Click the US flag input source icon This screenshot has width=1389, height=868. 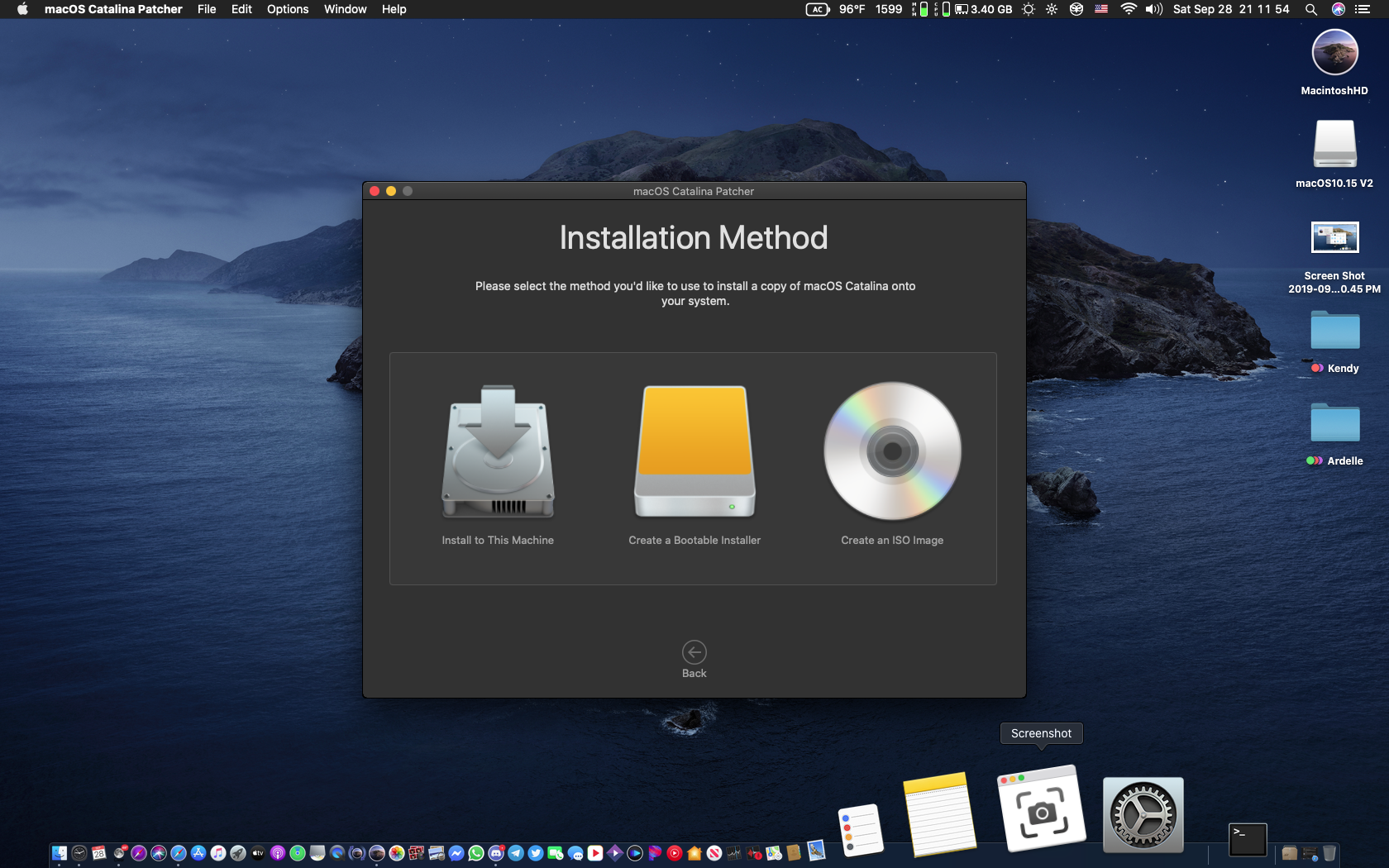pyautogui.click(x=1101, y=9)
